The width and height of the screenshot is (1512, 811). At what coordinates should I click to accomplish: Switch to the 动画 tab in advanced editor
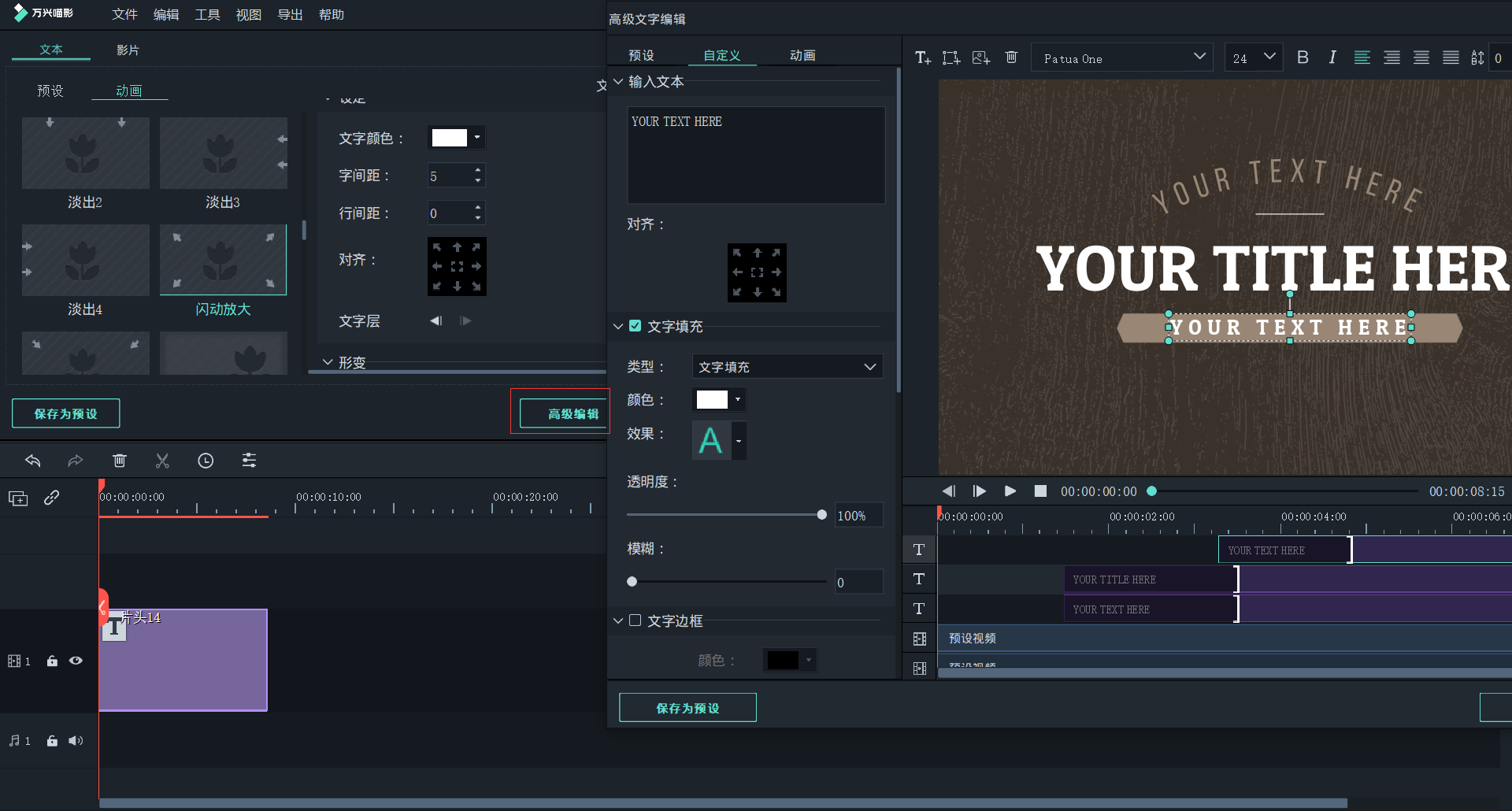(802, 55)
